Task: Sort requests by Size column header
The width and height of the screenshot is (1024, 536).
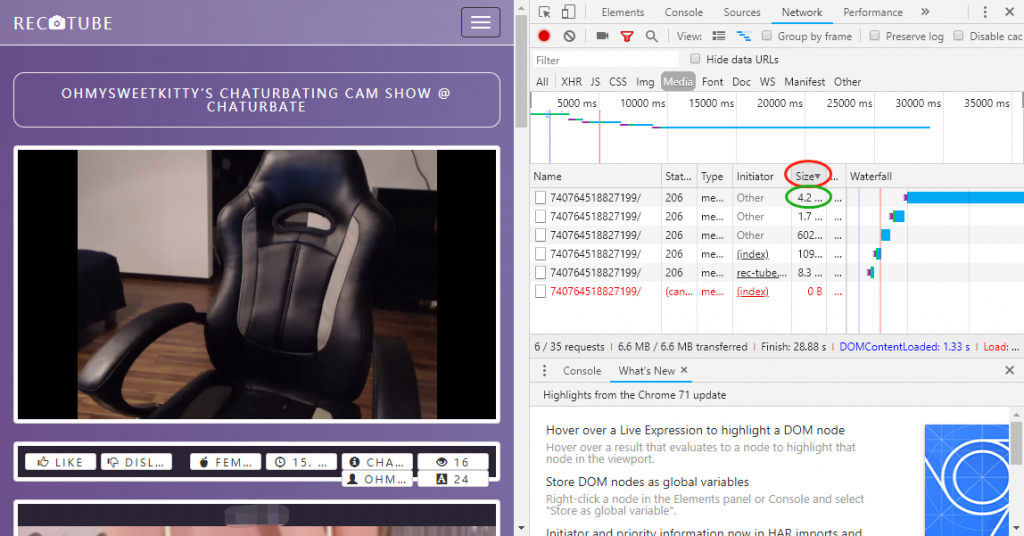Action: click(x=808, y=176)
